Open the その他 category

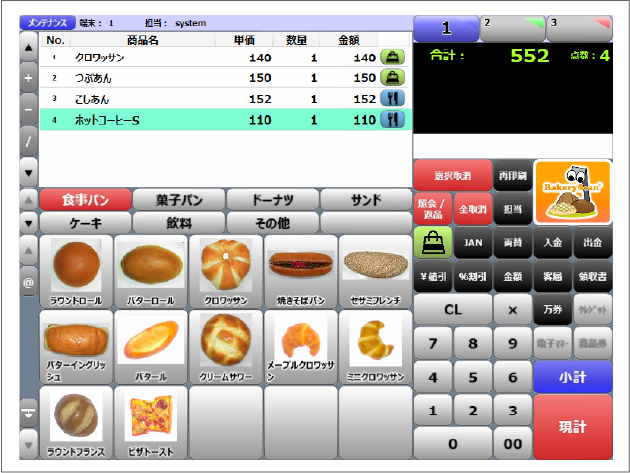pyautogui.click(x=273, y=223)
